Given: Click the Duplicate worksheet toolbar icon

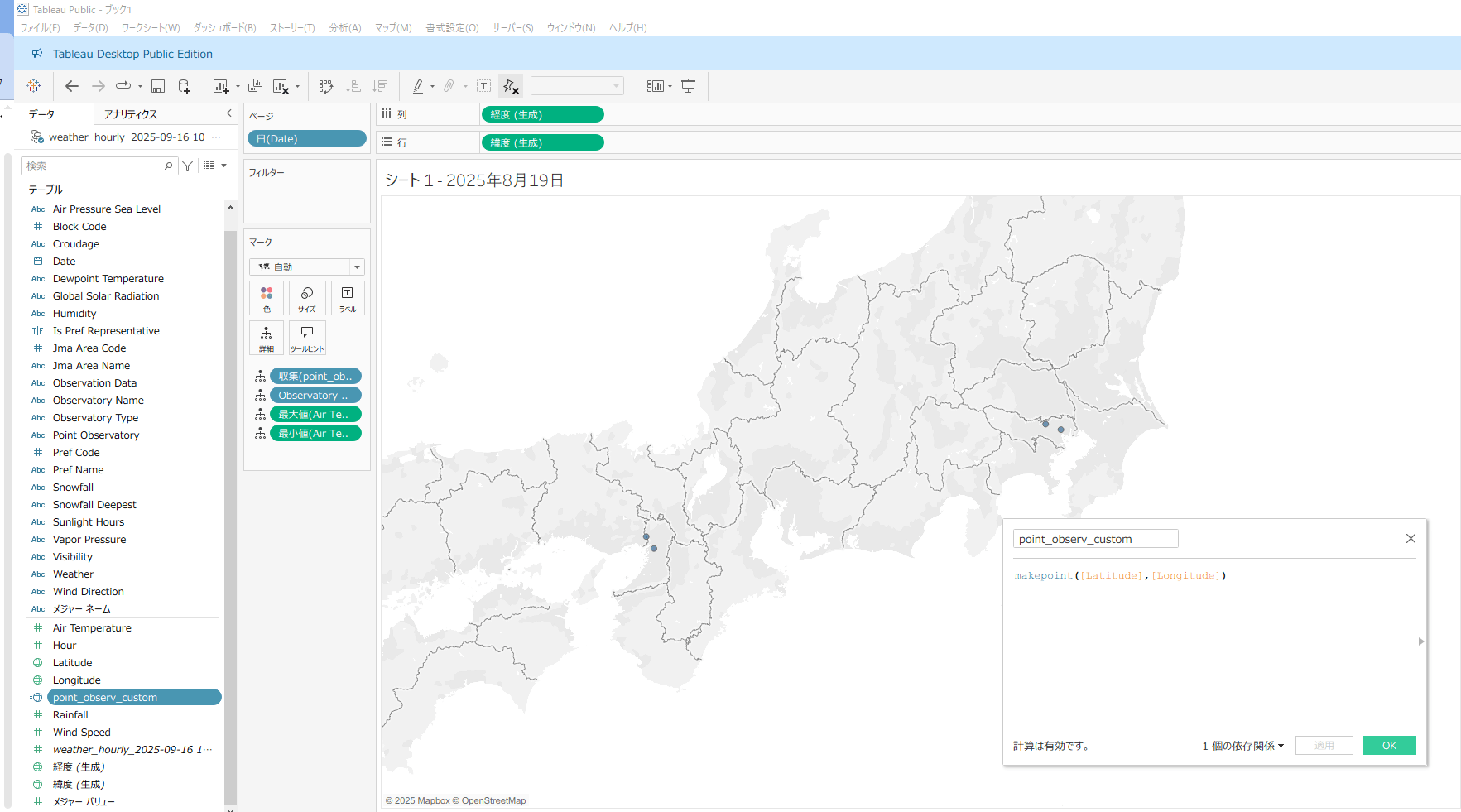Looking at the screenshot, I should [x=255, y=86].
